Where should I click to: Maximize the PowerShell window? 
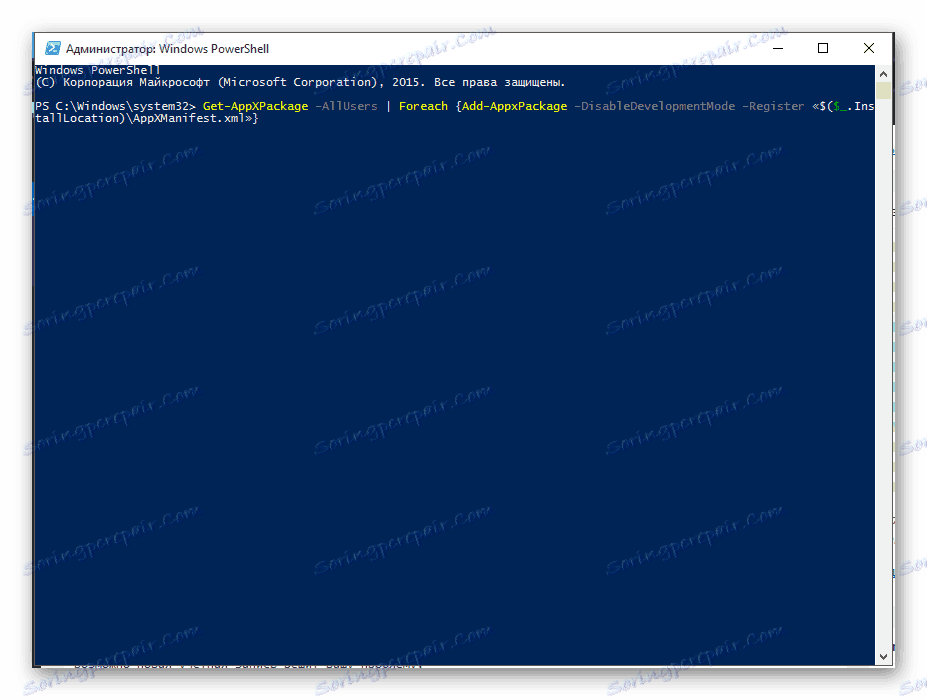pos(823,48)
